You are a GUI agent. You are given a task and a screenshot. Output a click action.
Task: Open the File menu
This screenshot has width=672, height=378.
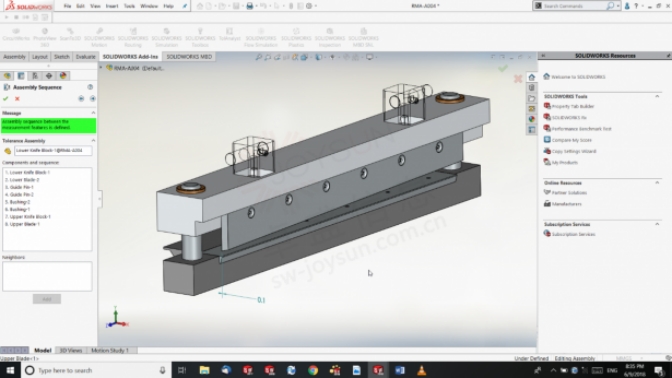pos(67,6)
